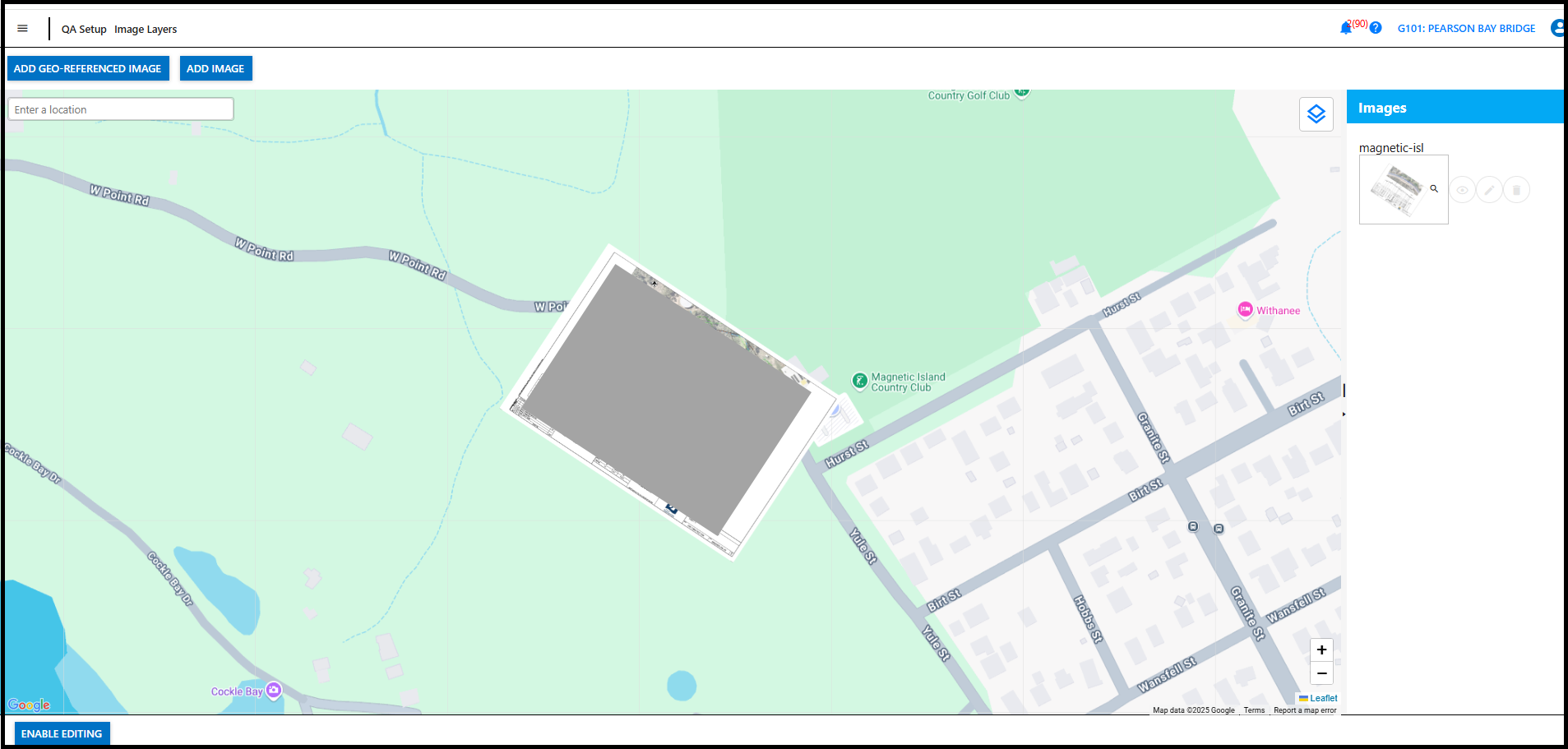Select the Cockle Bay camera marker
The width and height of the screenshot is (1568, 749).
tap(274, 691)
